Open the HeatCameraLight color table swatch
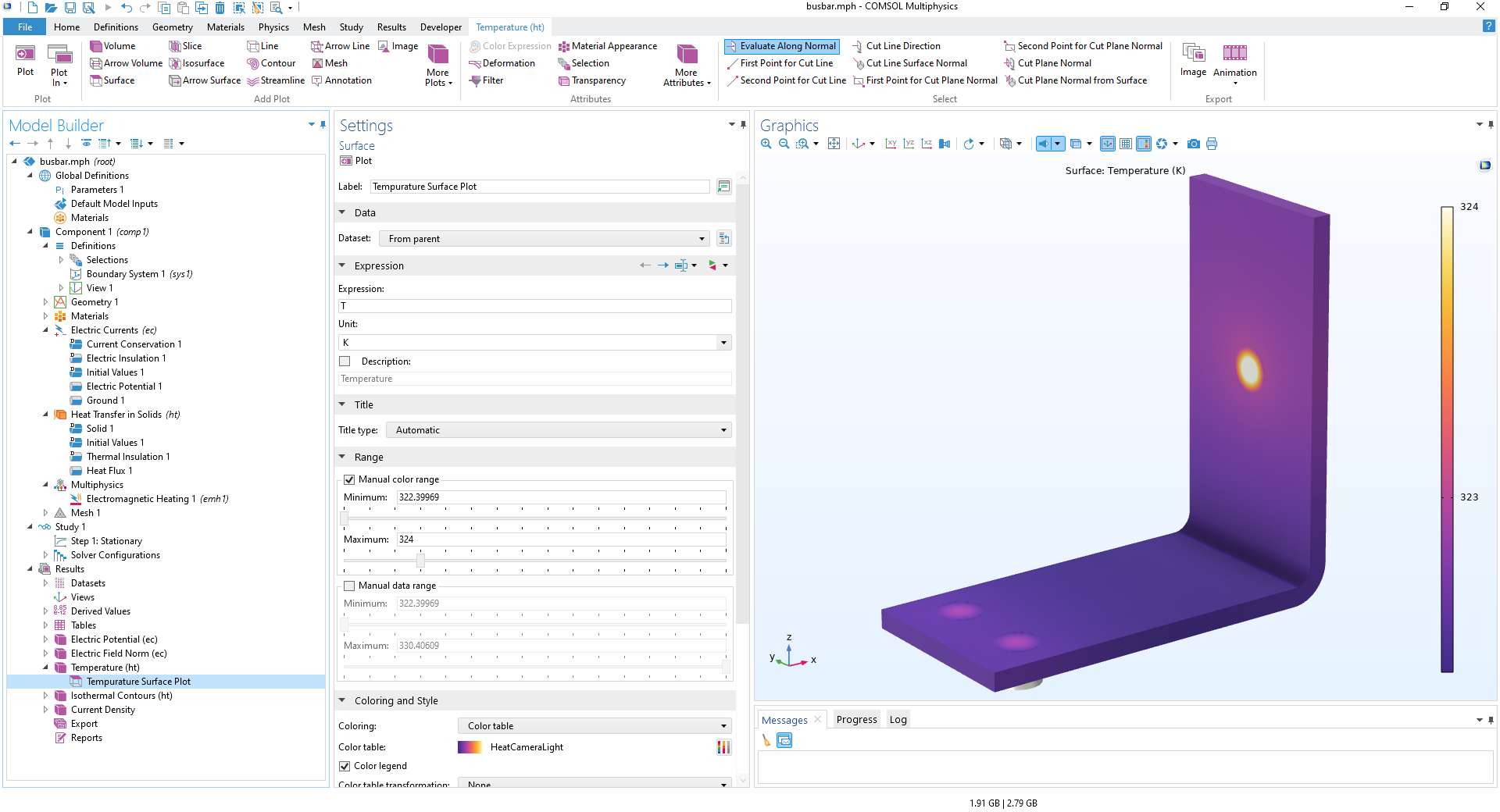This screenshot has width=1500, height=812. 470,747
